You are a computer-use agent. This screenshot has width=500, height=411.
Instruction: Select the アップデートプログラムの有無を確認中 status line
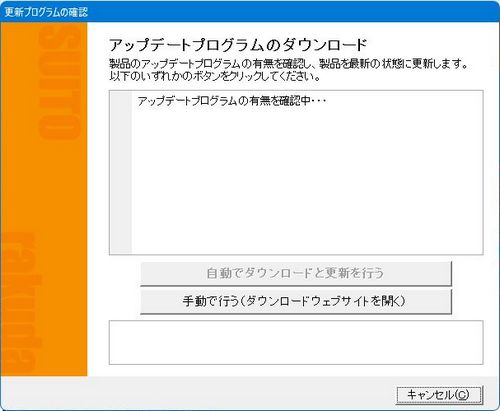pos(231,101)
